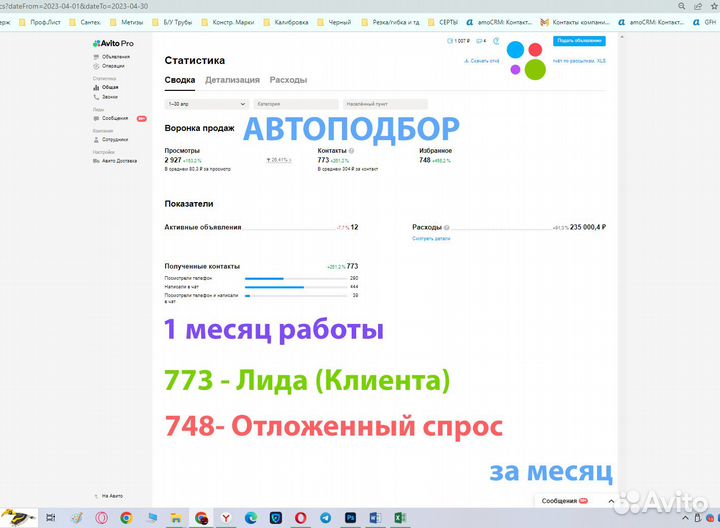
Task: Open Microsoft Word from the taskbar
Action: click(x=375, y=518)
